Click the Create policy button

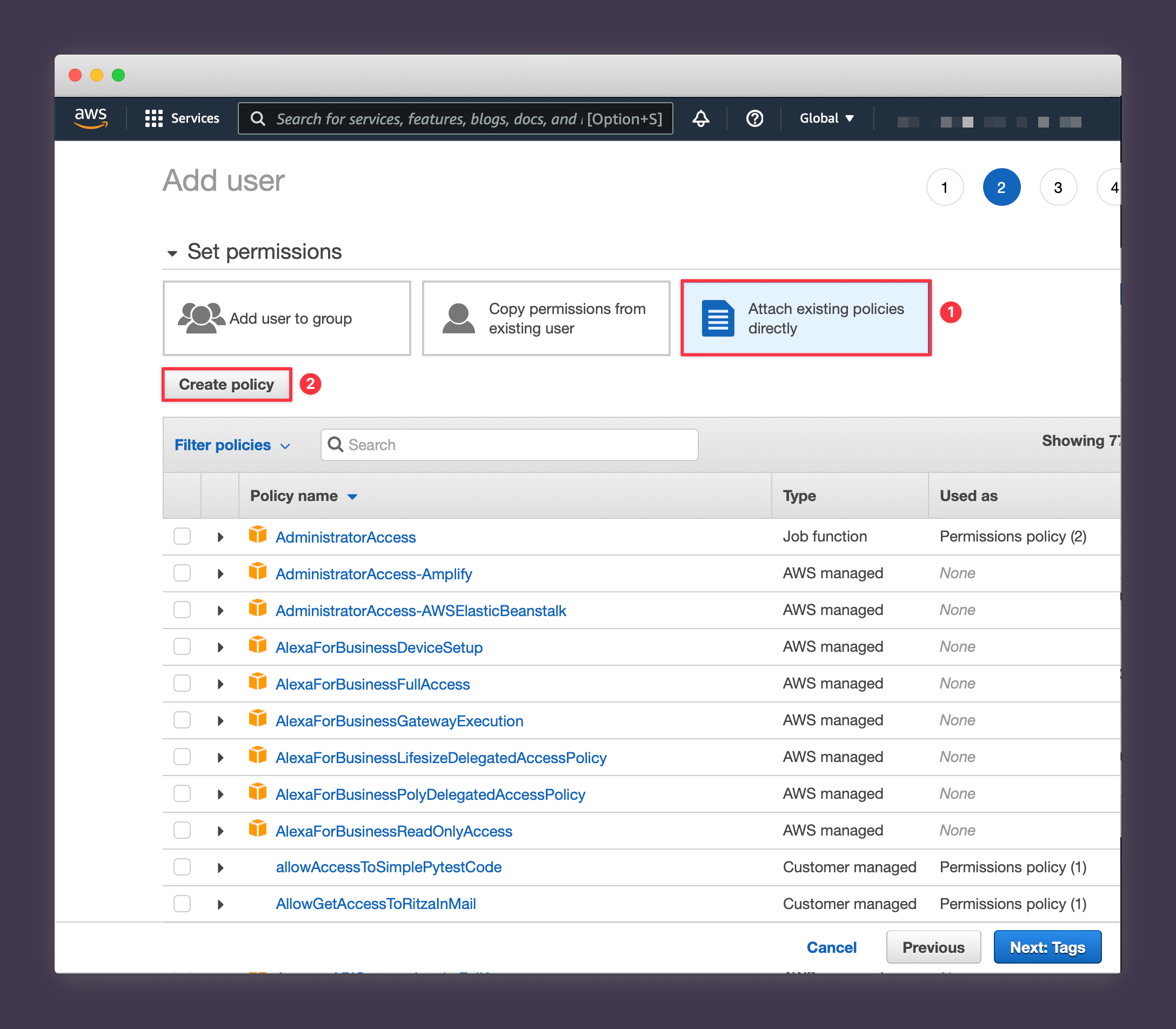tap(227, 384)
